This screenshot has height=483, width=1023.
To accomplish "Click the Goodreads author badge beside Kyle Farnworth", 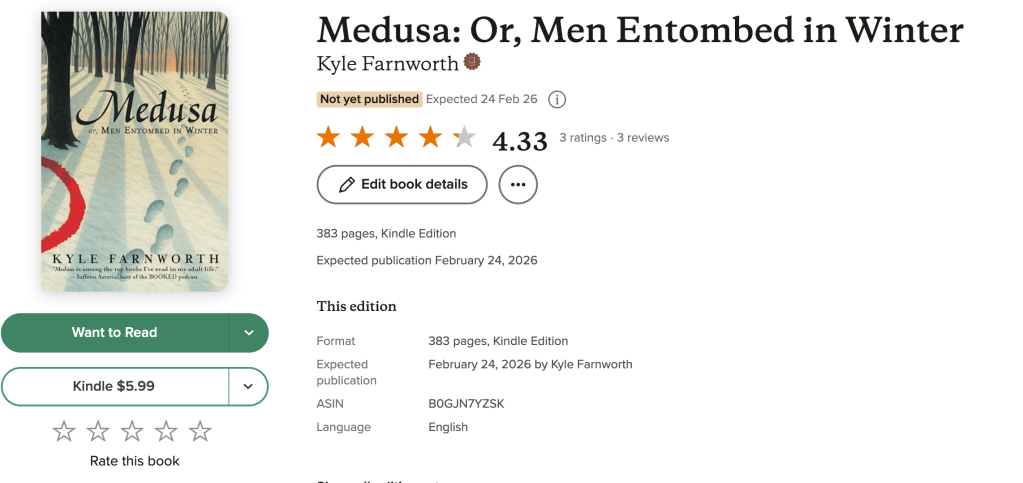I will (x=472, y=63).
